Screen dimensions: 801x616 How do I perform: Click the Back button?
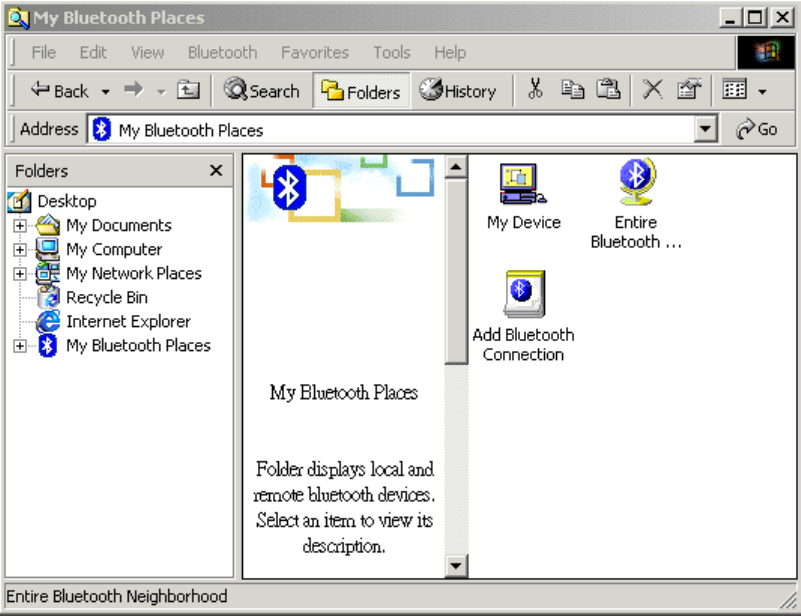pos(59,90)
